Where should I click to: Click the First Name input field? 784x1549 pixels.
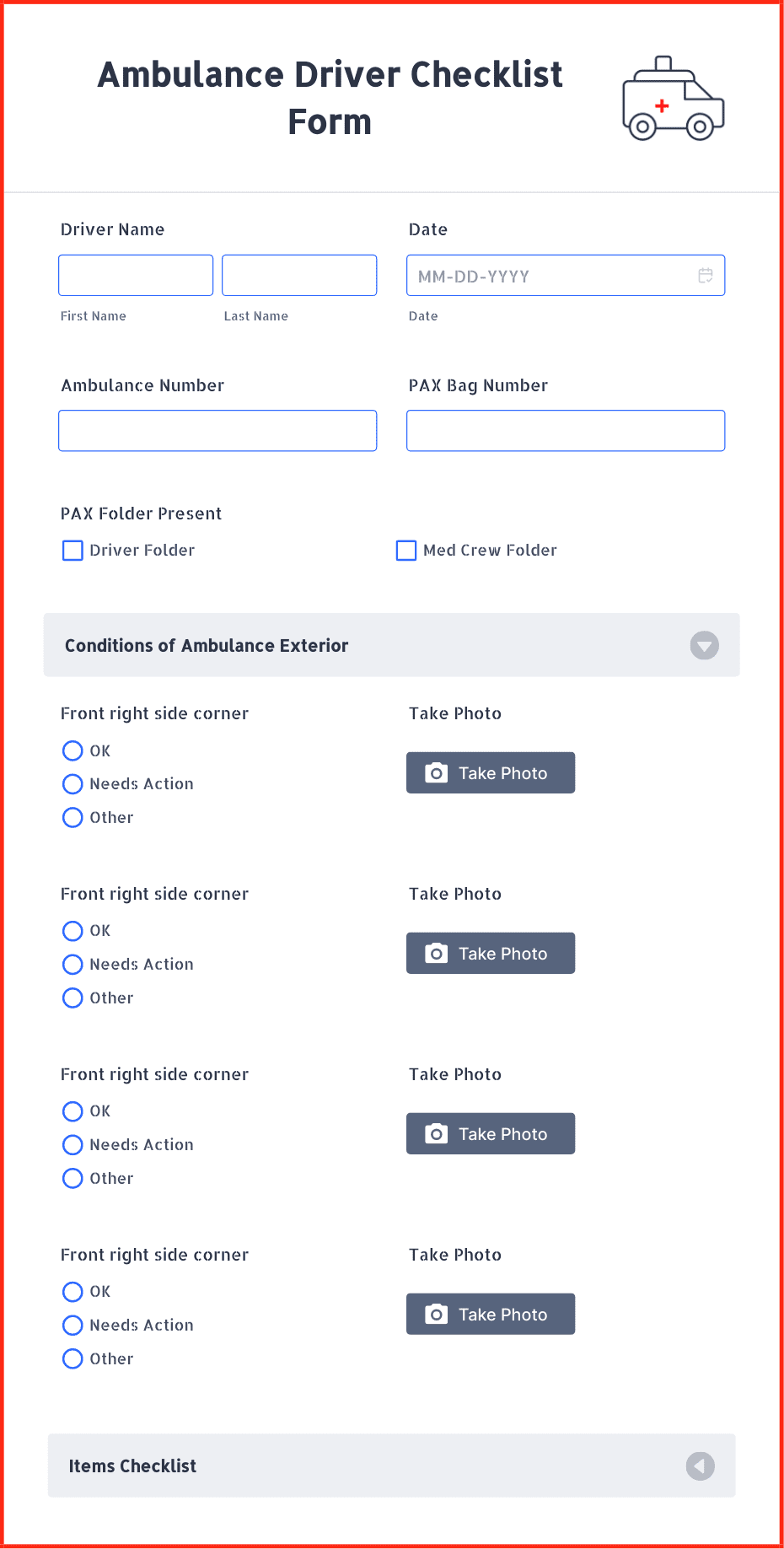click(135, 275)
